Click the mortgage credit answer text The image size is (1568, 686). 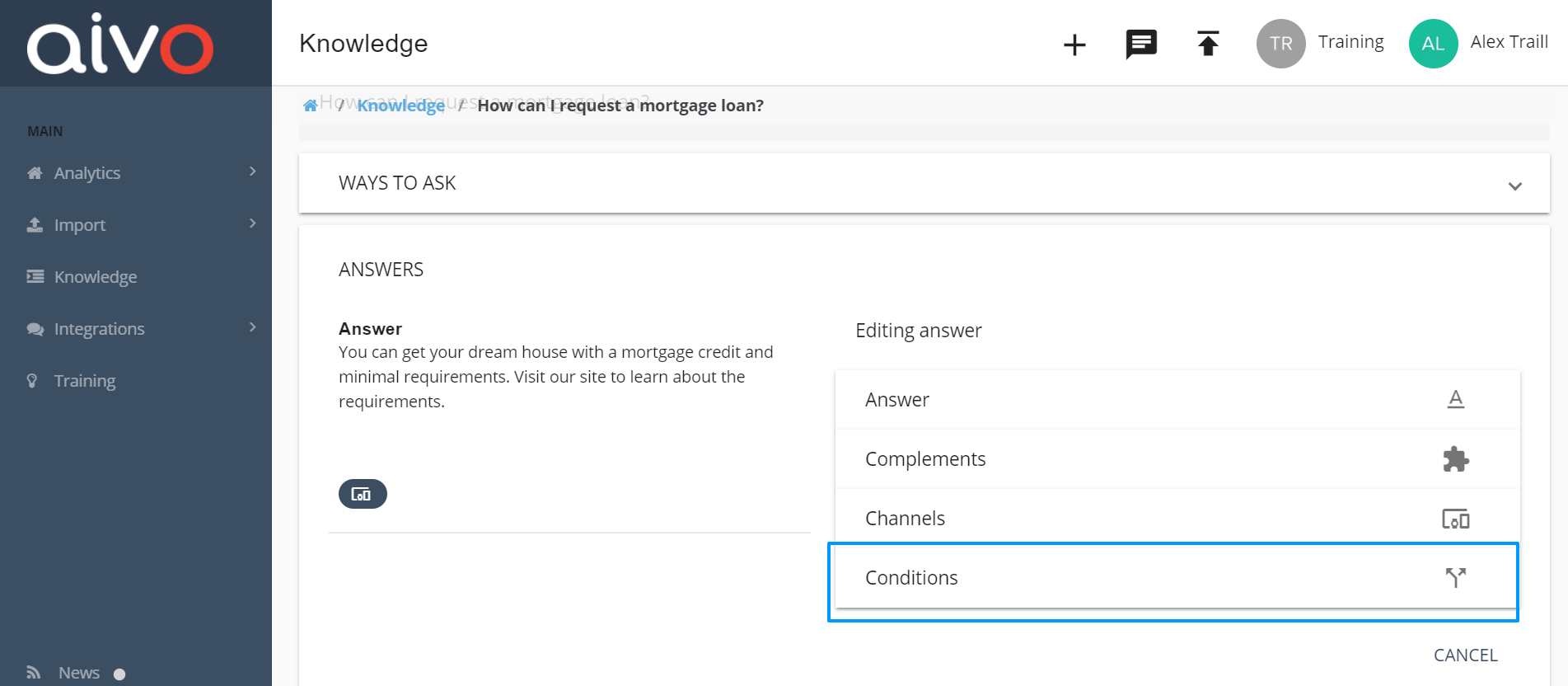(x=556, y=377)
